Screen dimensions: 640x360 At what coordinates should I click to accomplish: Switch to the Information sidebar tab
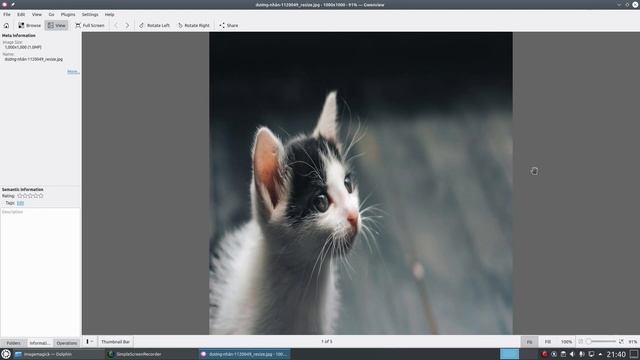click(40, 343)
